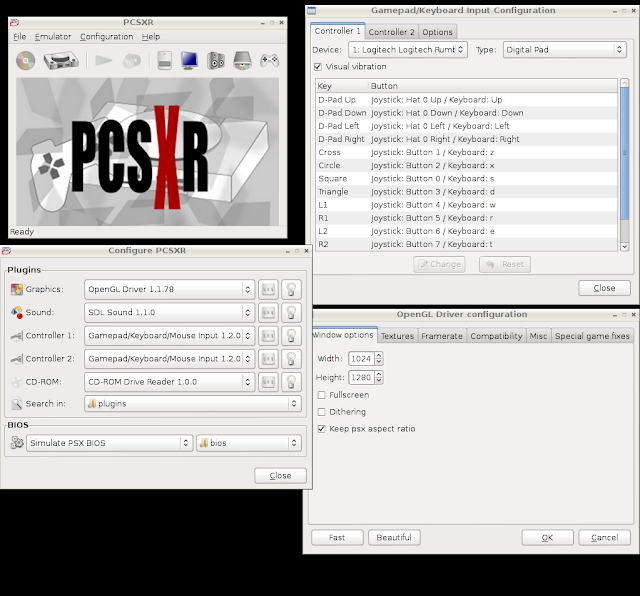Click configure button for Controller 1 plugin
640x596 pixels.
pos(268,336)
